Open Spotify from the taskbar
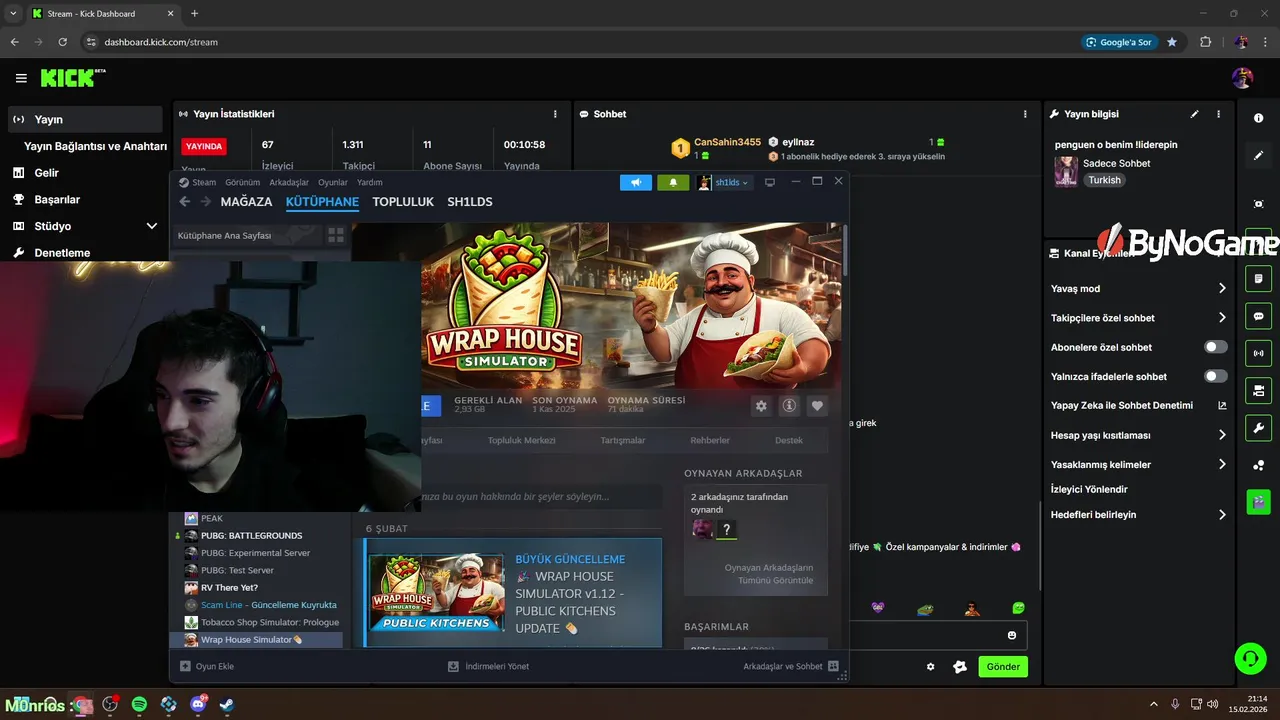This screenshot has height=720, width=1280. coord(139,704)
